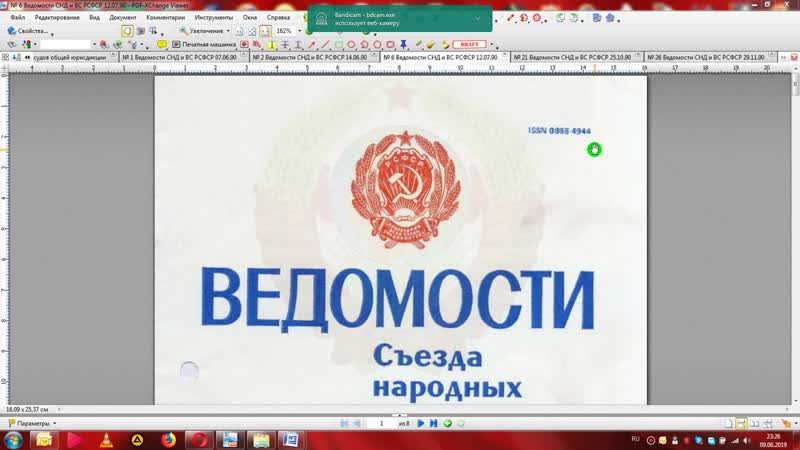The width and height of the screenshot is (800, 450).
Task: Add a sticky note comment
Action: click(x=162, y=44)
